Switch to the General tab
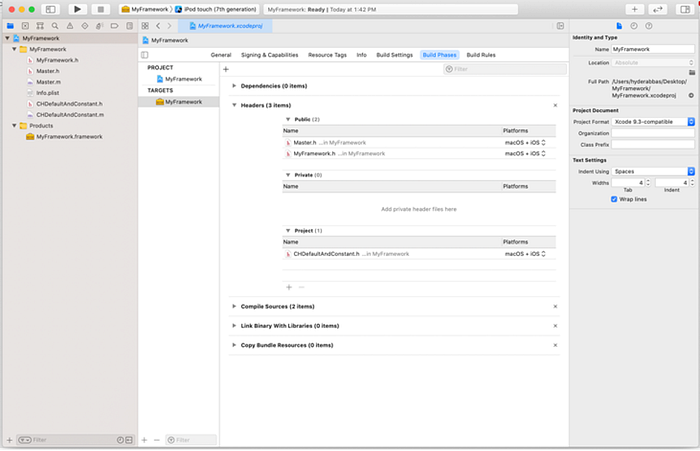Viewport: 700px width, 451px height. tap(221, 55)
